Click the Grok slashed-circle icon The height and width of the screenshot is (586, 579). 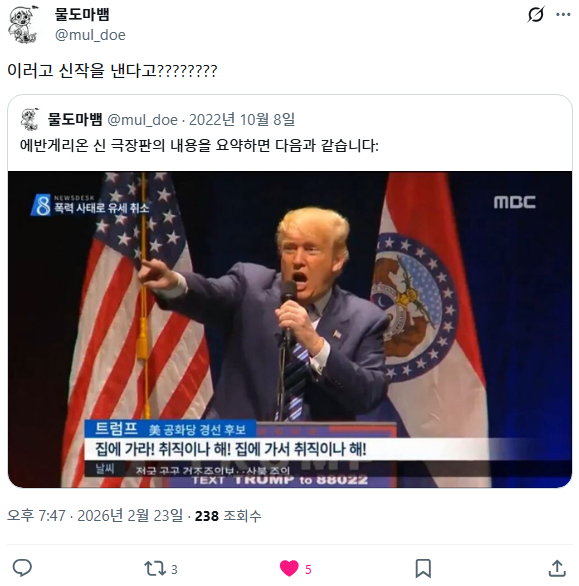click(536, 15)
